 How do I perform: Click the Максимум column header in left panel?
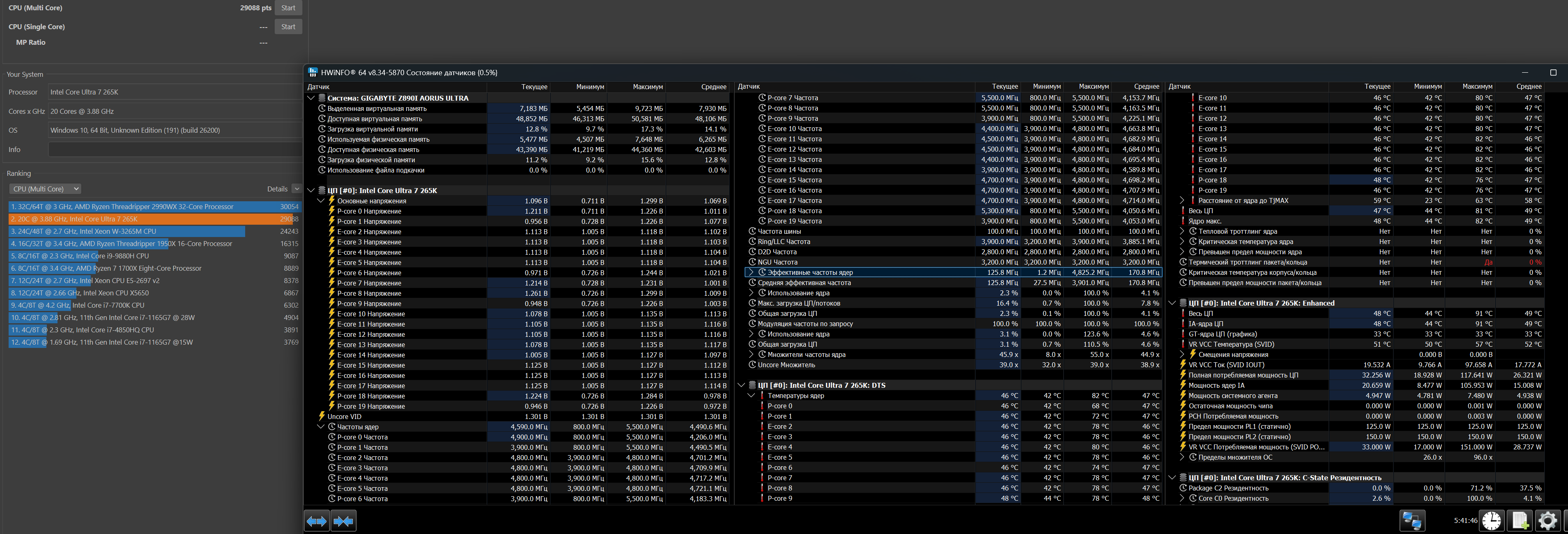[x=647, y=87]
